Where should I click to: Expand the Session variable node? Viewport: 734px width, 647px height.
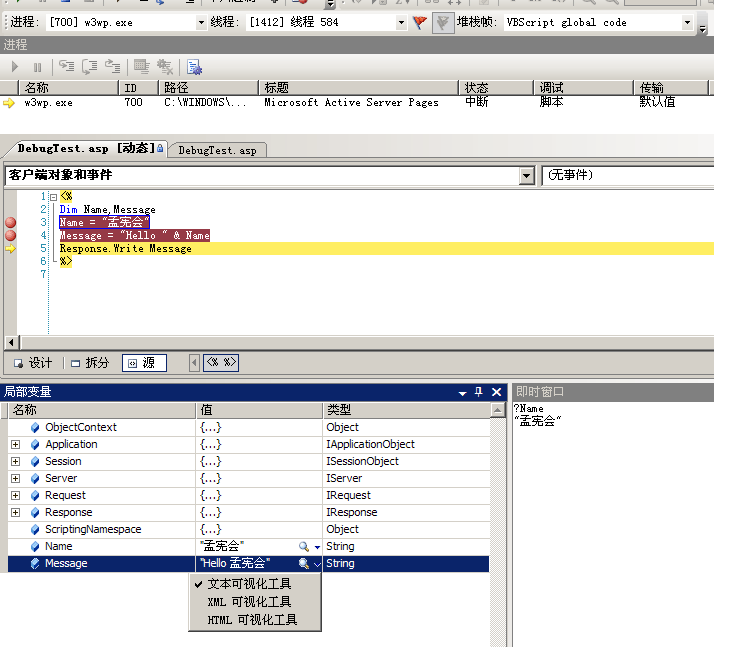[16, 462]
